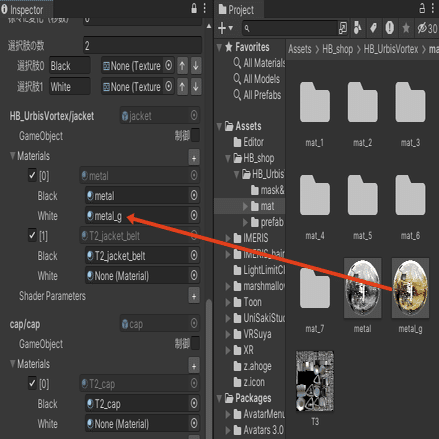This screenshot has height=439, width=439.
Task: Open picker for White metal_g material
Action: pyautogui.click(x=194, y=215)
